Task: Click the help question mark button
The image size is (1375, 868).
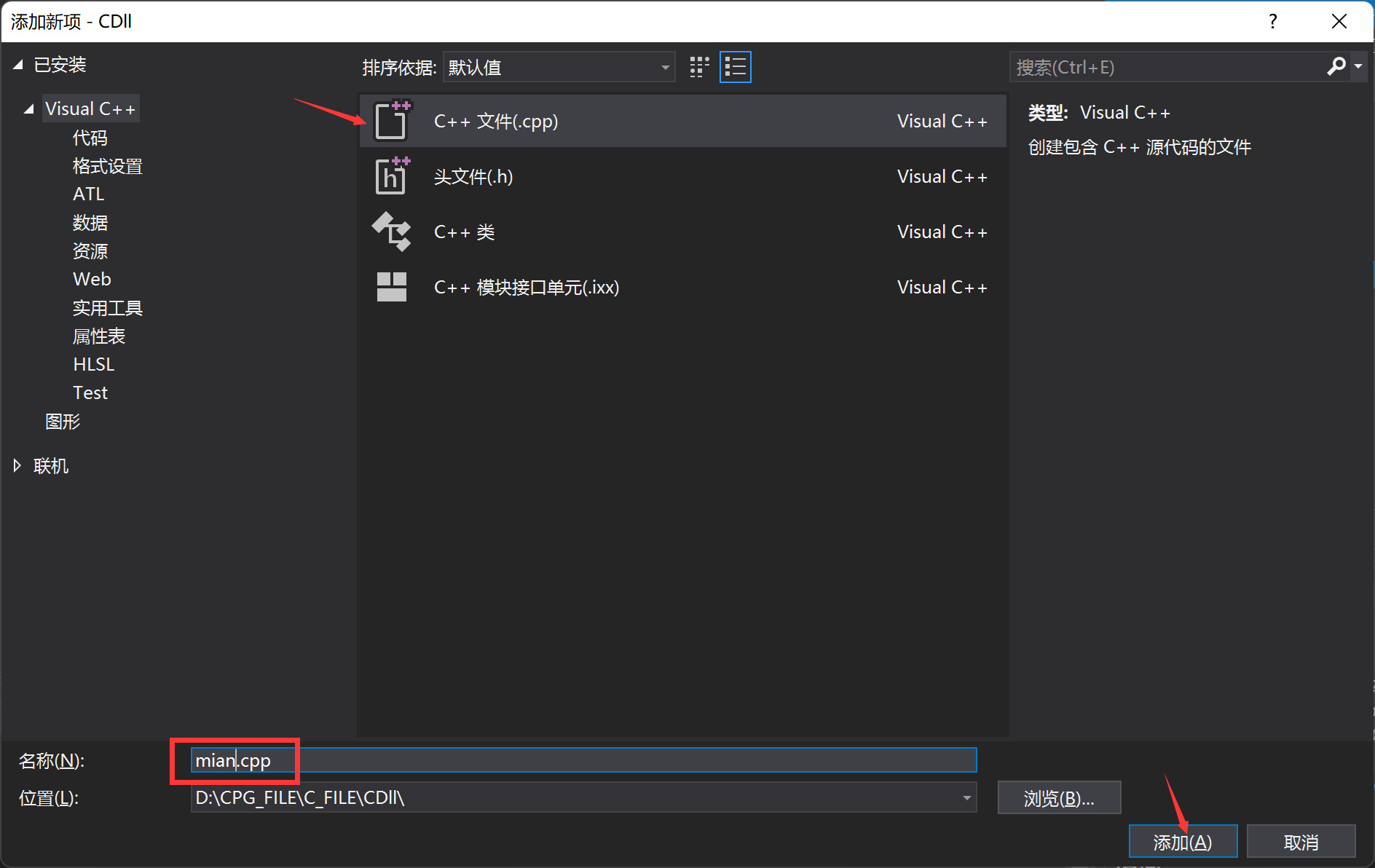Action: click(1272, 21)
